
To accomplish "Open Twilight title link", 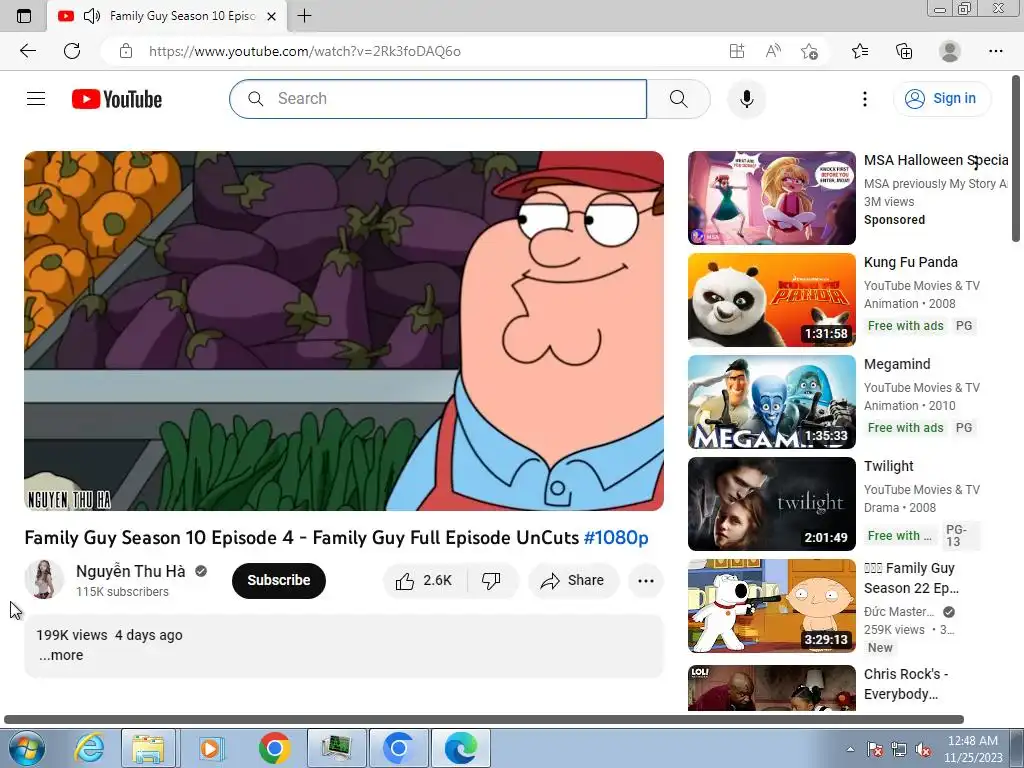I will click(889, 466).
